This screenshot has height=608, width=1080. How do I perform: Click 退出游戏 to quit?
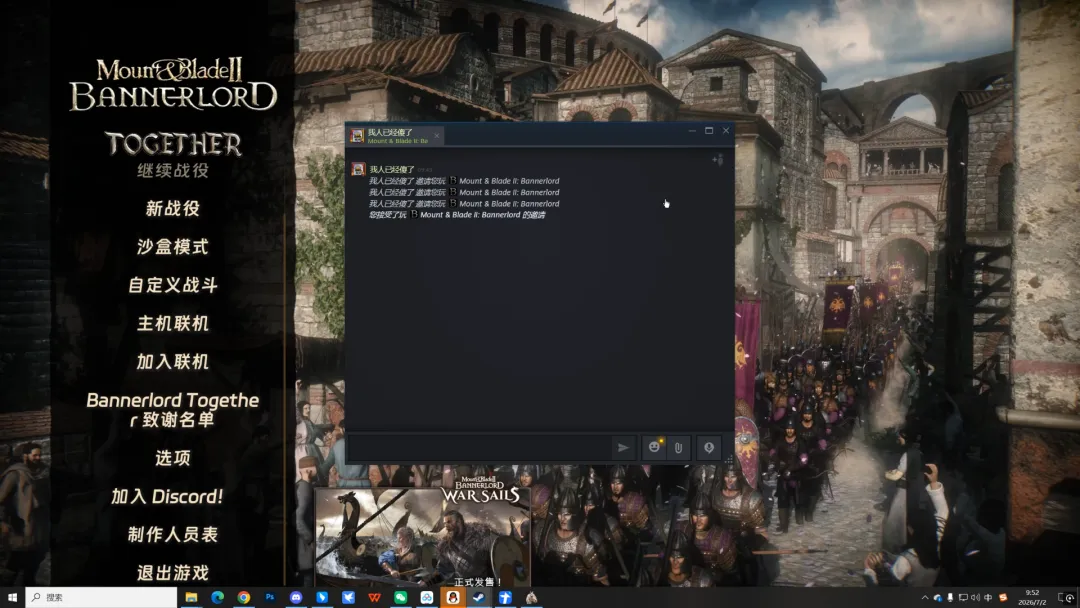click(173, 573)
